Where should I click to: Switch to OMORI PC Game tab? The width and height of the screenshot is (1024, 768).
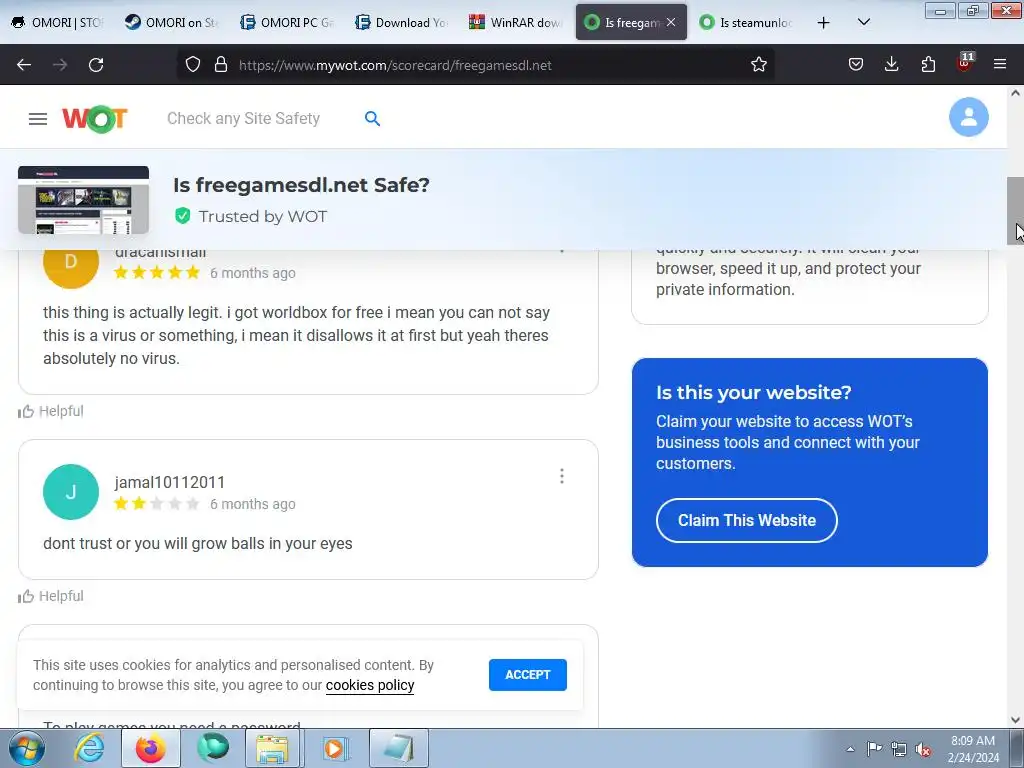pos(287,22)
